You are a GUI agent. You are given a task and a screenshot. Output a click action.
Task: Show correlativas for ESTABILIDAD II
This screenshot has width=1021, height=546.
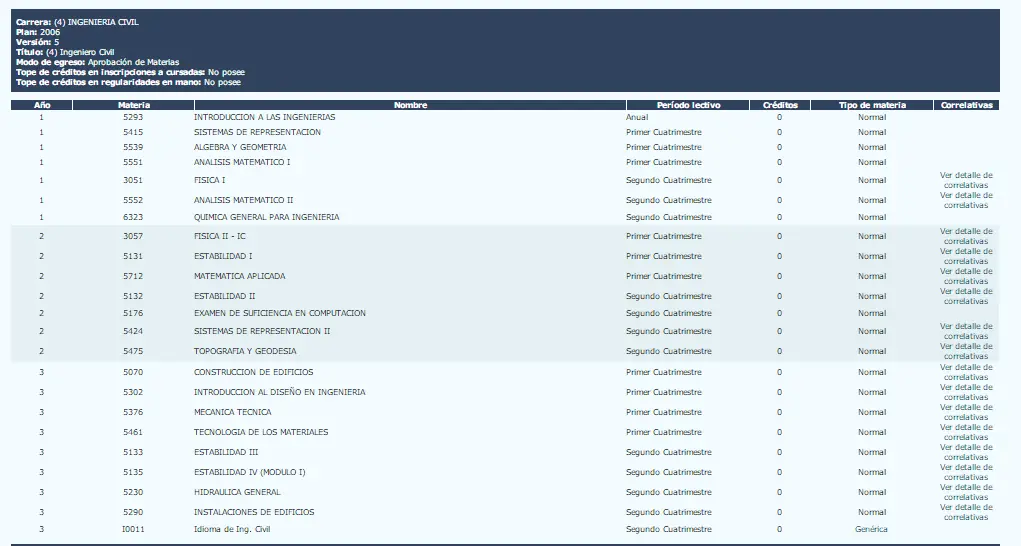(966, 296)
